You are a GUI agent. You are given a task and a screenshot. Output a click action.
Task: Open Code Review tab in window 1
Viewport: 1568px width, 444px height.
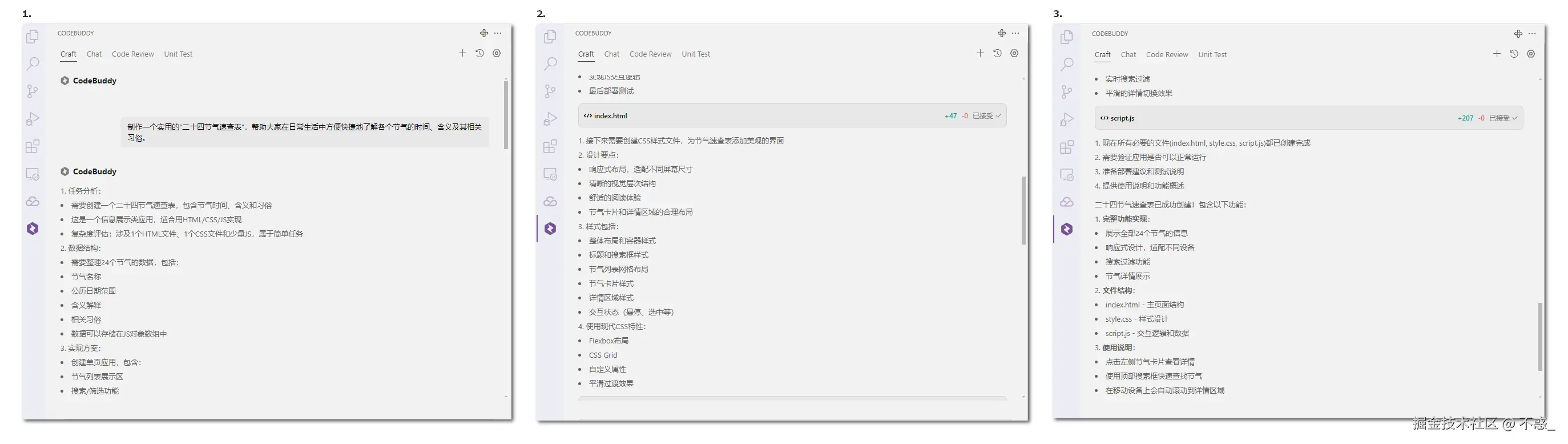132,54
